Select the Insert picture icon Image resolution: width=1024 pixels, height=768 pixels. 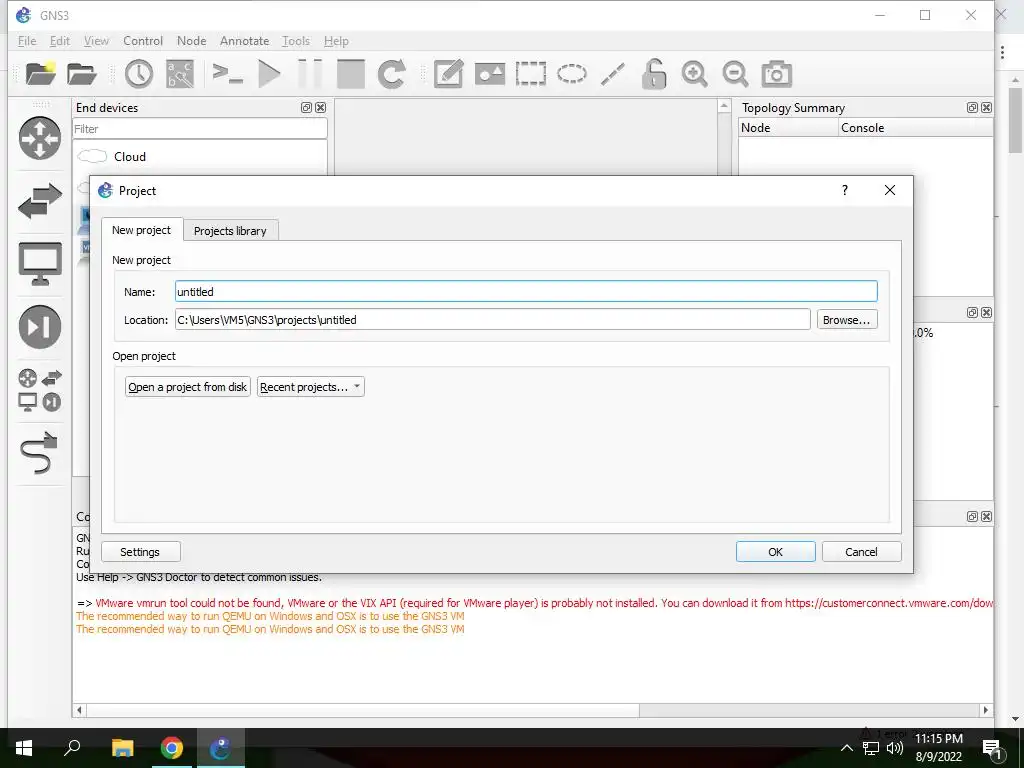coord(490,73)
